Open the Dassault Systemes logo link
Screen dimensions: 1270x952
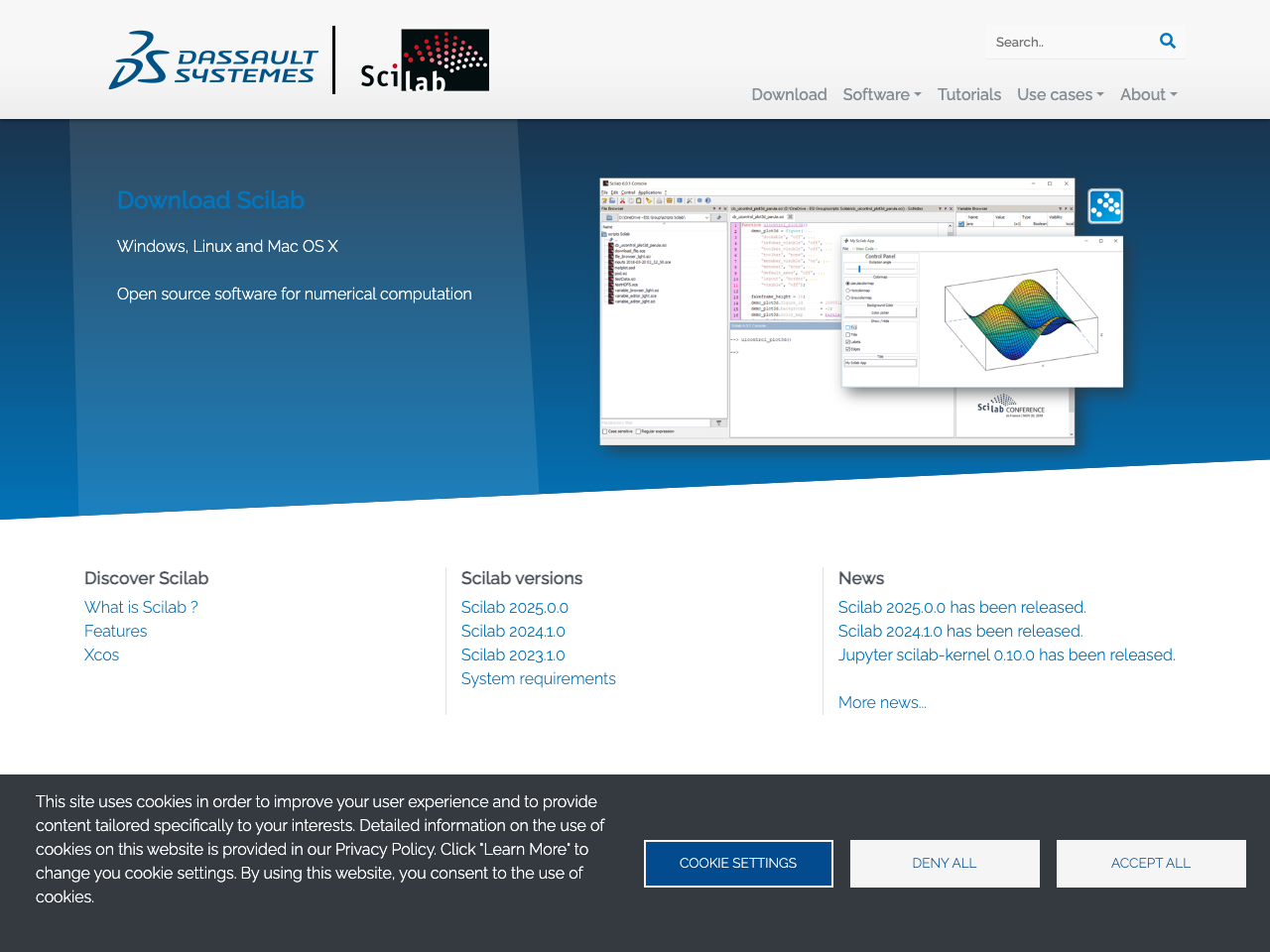213,59
